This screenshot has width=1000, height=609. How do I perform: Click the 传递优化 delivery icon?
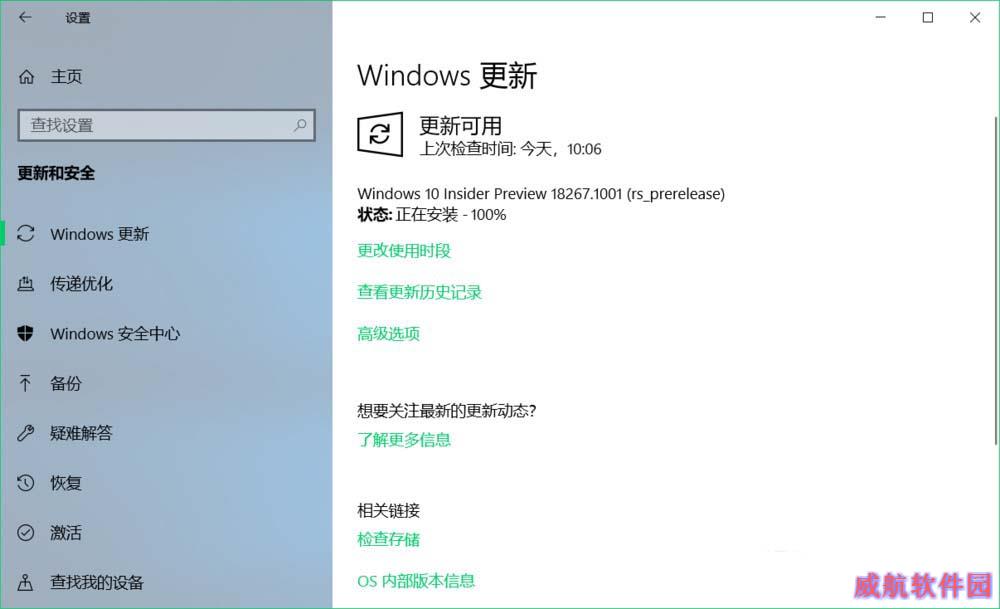coord(26,283)
